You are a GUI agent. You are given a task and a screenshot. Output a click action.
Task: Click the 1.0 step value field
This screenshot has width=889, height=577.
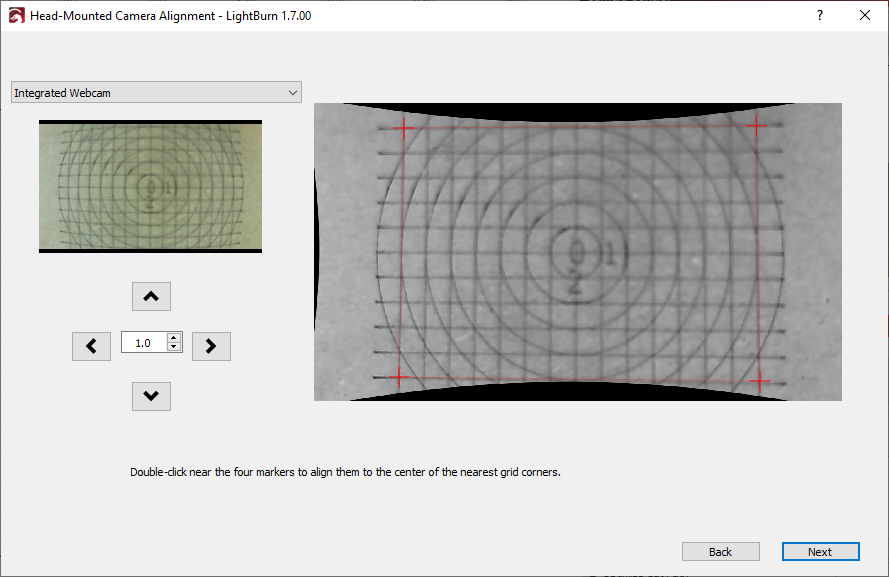click(x=144, y=343)
